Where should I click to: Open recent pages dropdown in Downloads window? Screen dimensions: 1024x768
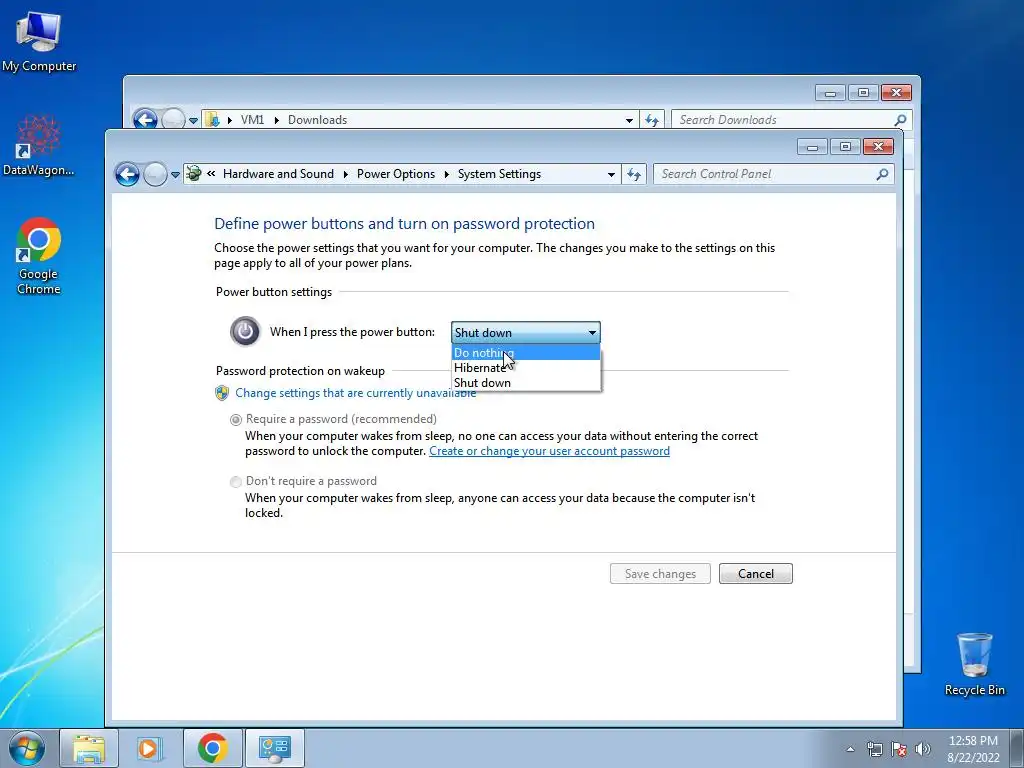click(x=193, y=121)
